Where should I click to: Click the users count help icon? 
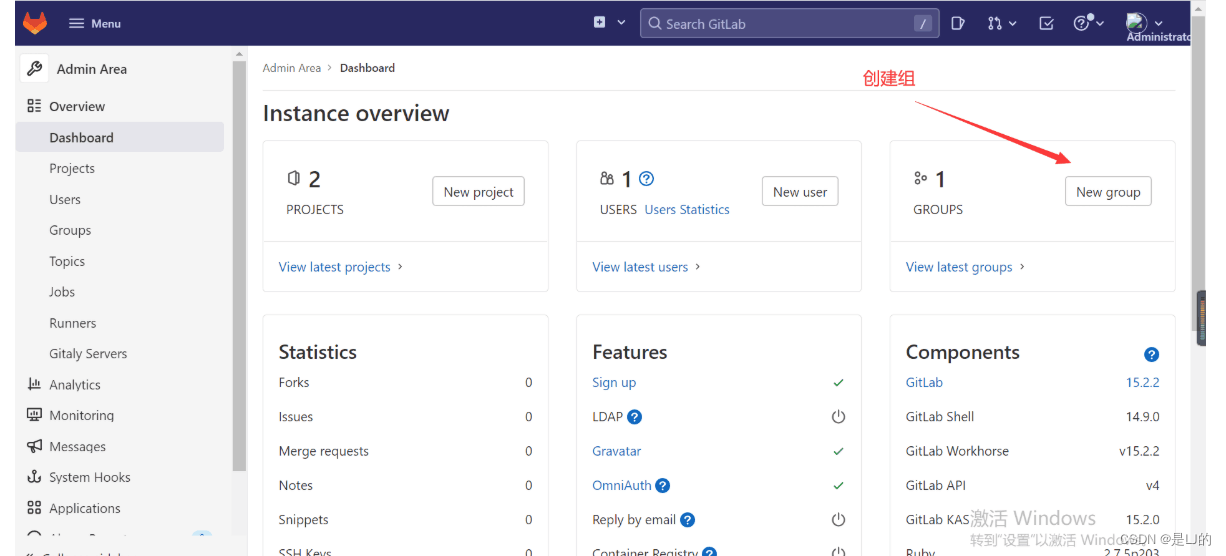pyautogui.click(x=646, y=179)
